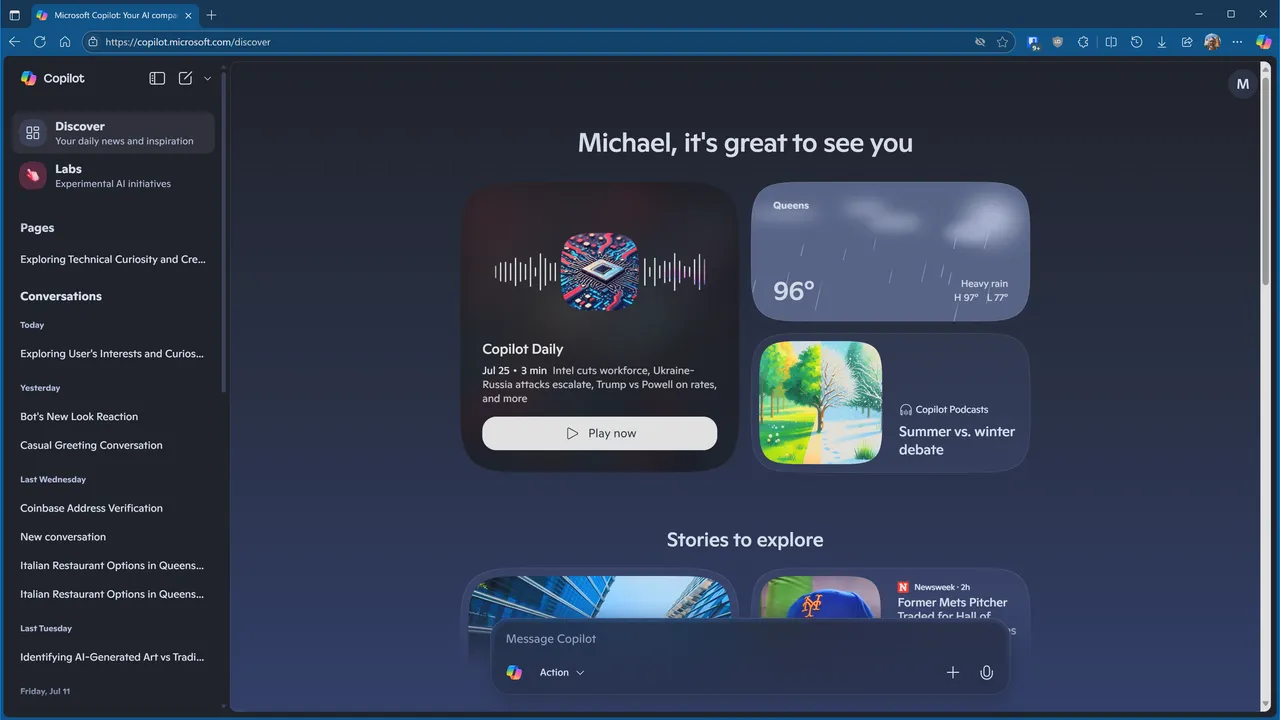This screenshot has width=1280, height=720.
Task: Click the Copilot icon in the message box
Action: [x=514, y=673]
